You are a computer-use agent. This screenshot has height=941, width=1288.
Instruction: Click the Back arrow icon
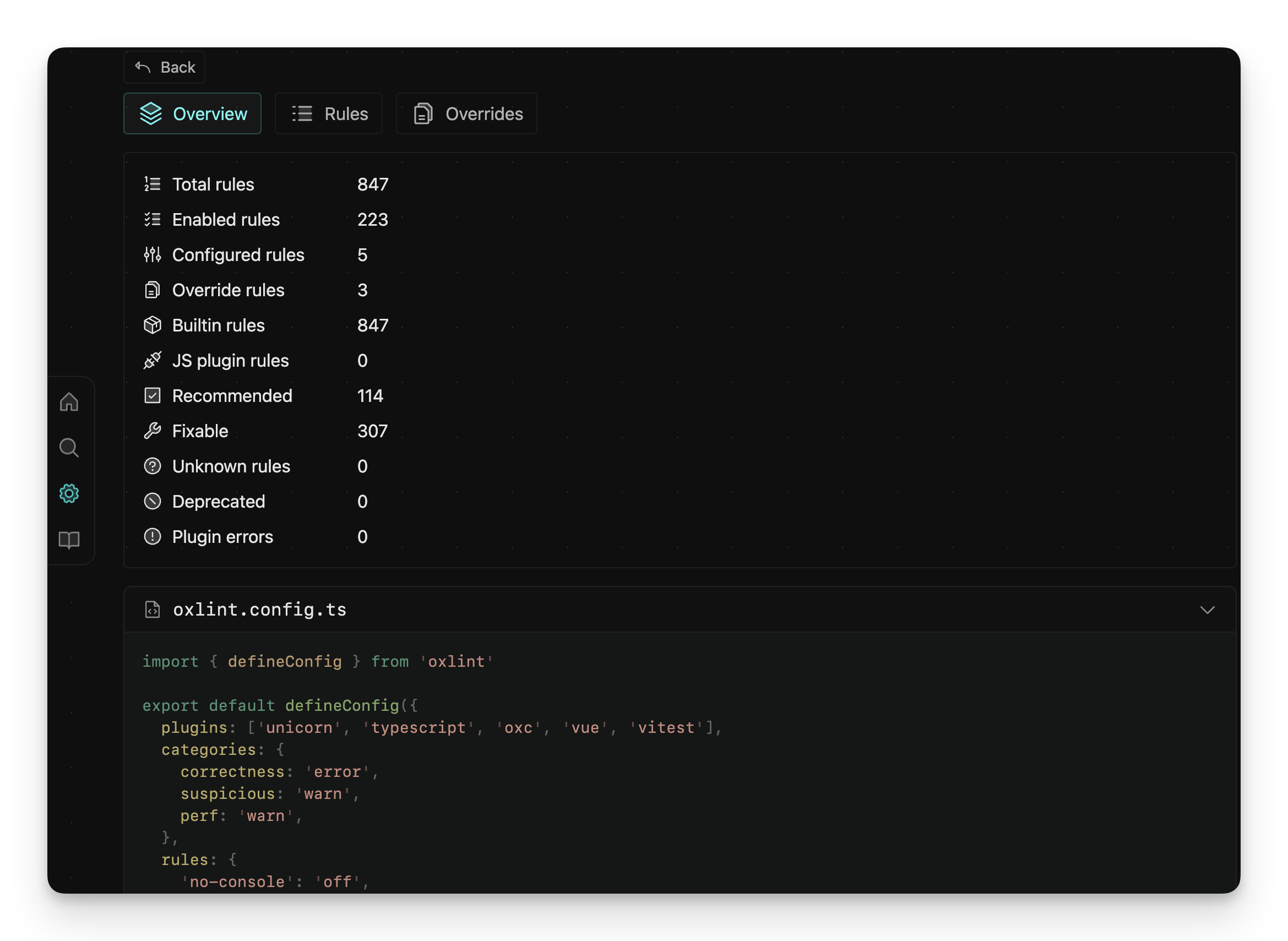pyautogui.click(x=143, y=67)
